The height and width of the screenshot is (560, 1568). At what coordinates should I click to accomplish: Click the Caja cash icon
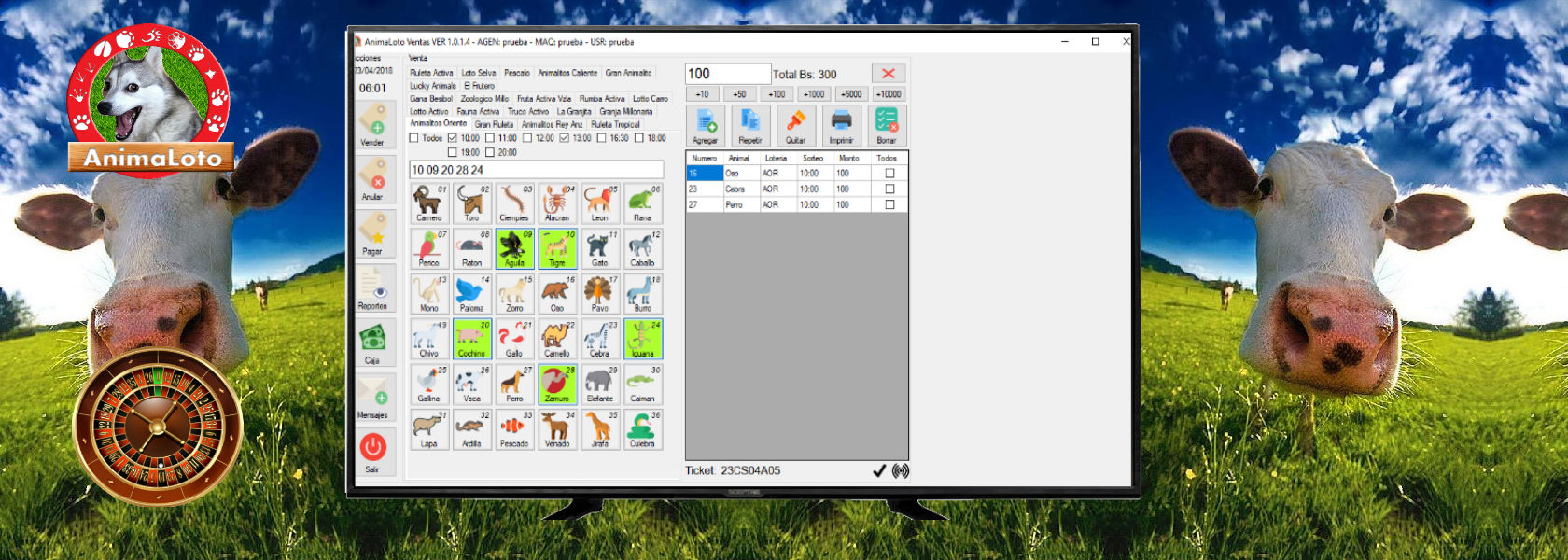[x=374, y=342]
